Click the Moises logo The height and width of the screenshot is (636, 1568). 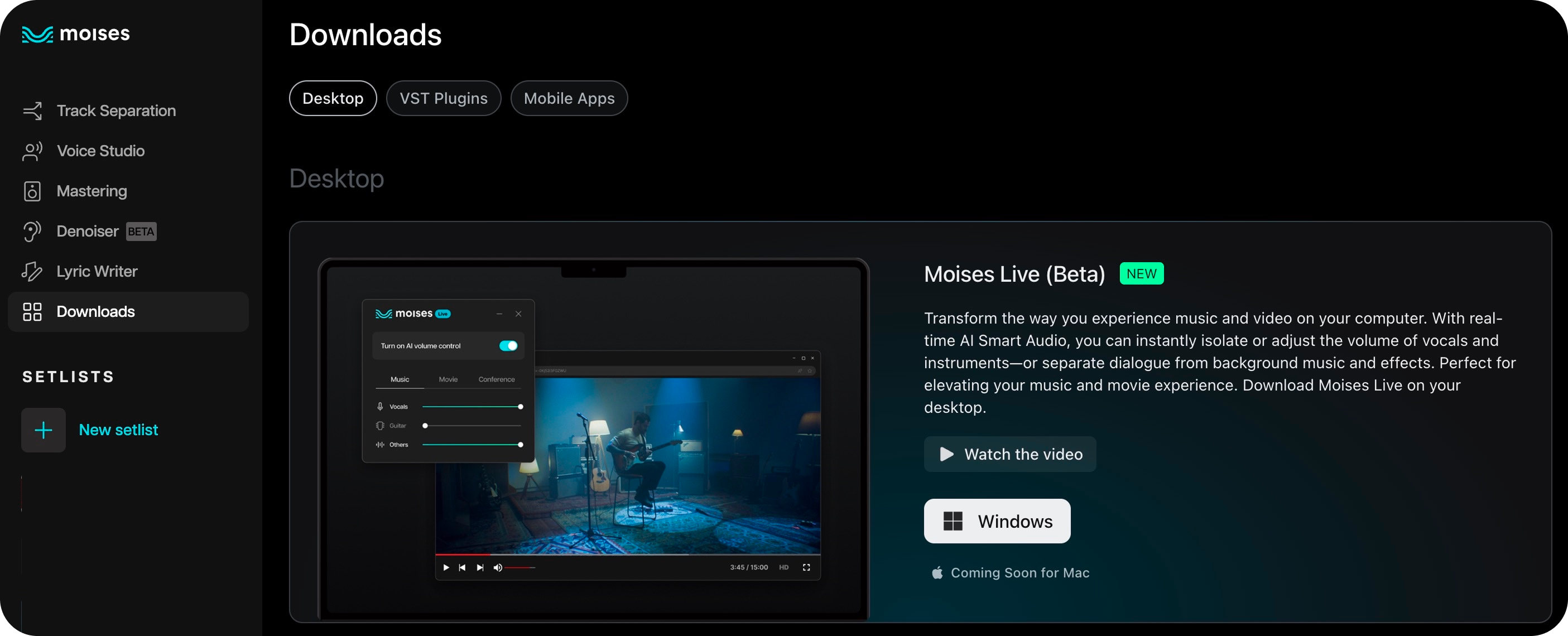[75, 33]
